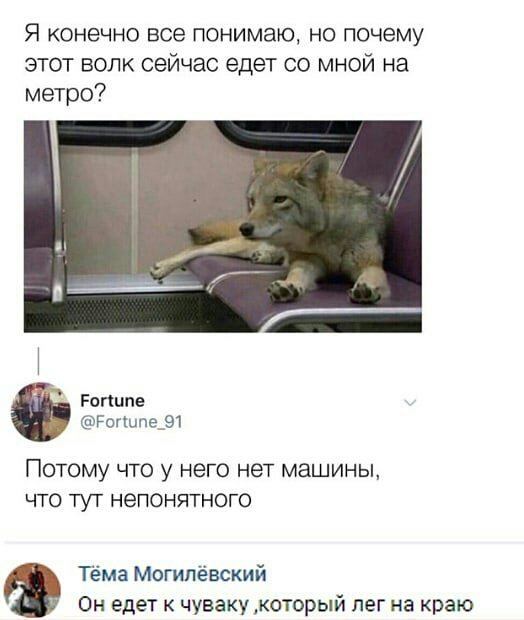Open the wolf on metro photo

[223, 226]
